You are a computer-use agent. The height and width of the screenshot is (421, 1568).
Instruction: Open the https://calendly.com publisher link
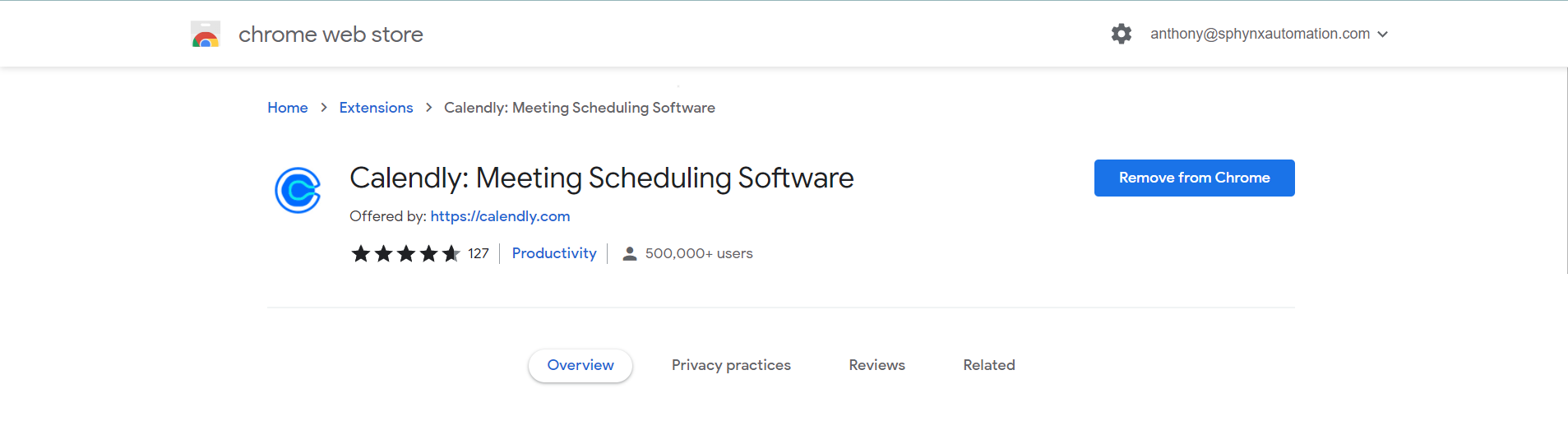500,216
